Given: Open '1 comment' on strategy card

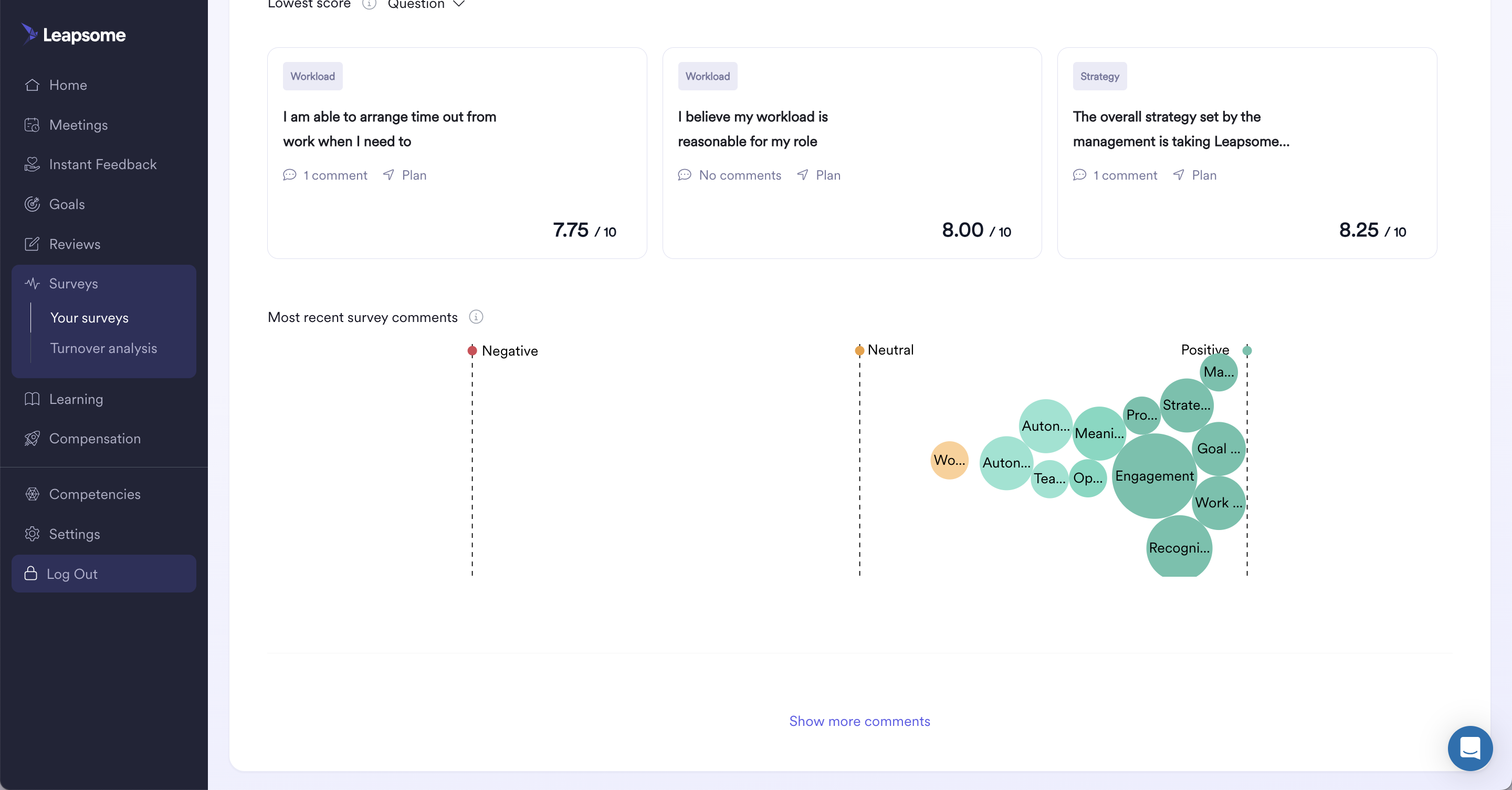Looking at the screenshot, I should 1115,175.
